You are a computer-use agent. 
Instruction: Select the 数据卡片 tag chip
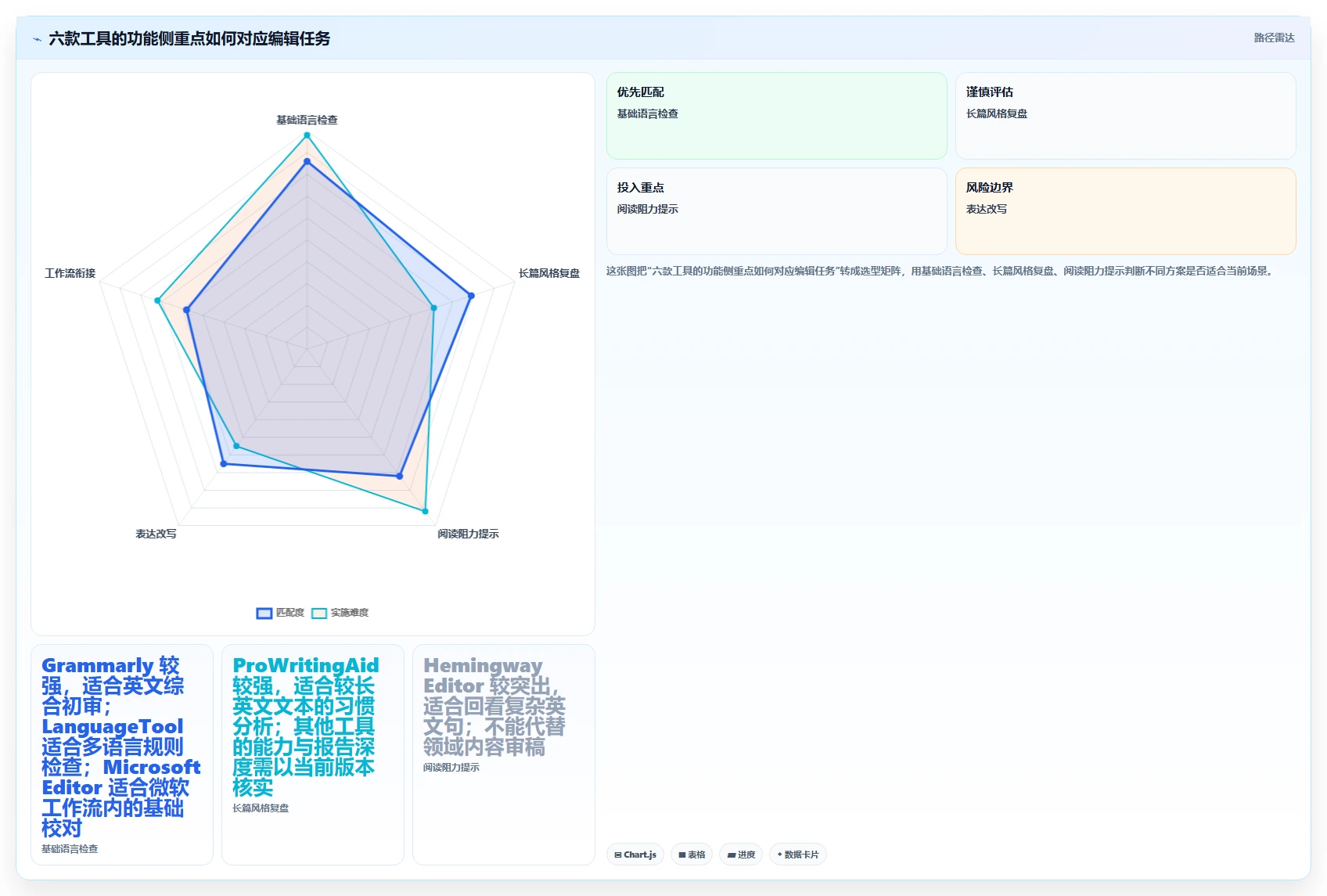click(x=798, y=855)
